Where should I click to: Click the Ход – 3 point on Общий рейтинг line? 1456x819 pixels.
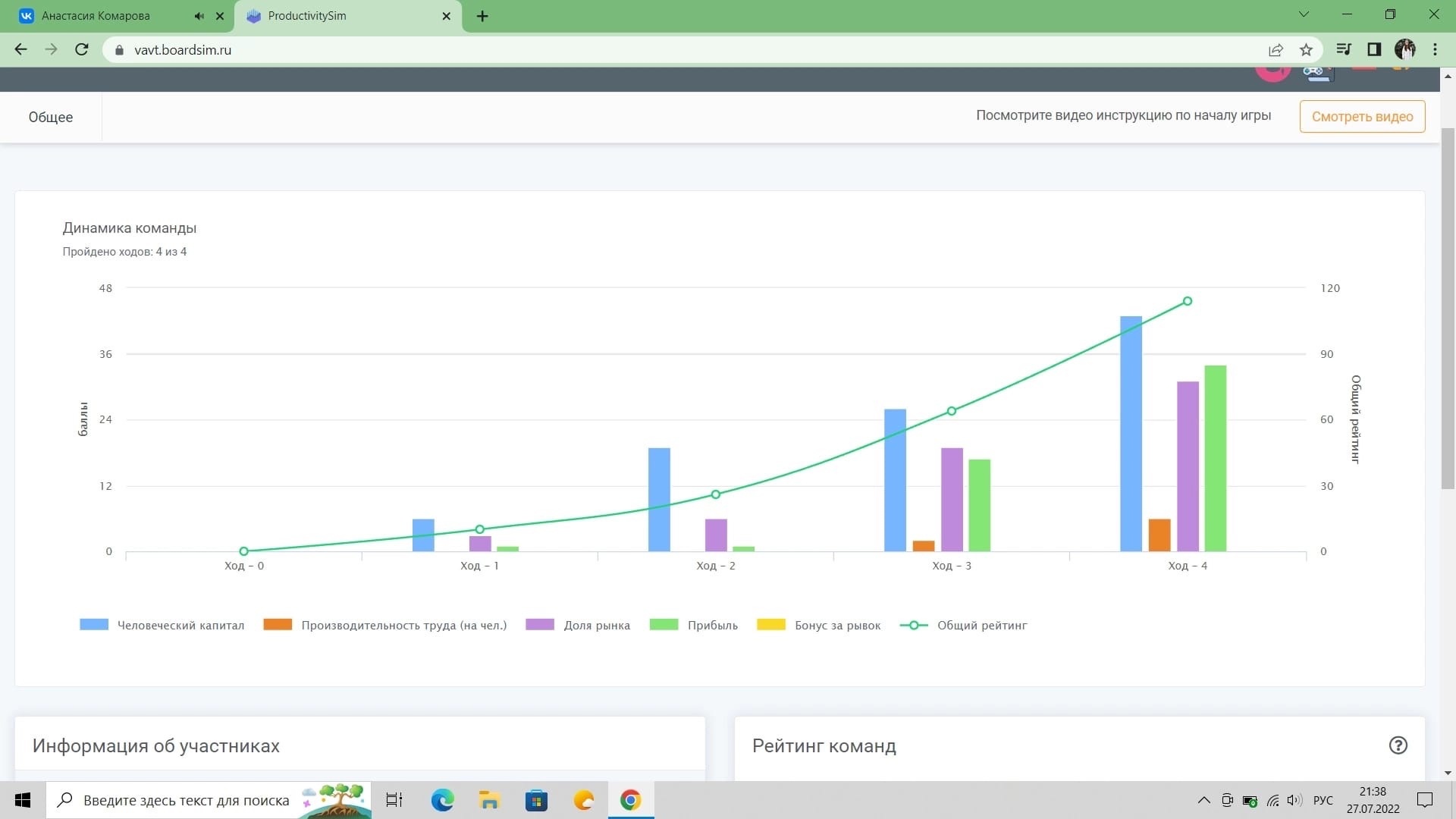[952, 411]
